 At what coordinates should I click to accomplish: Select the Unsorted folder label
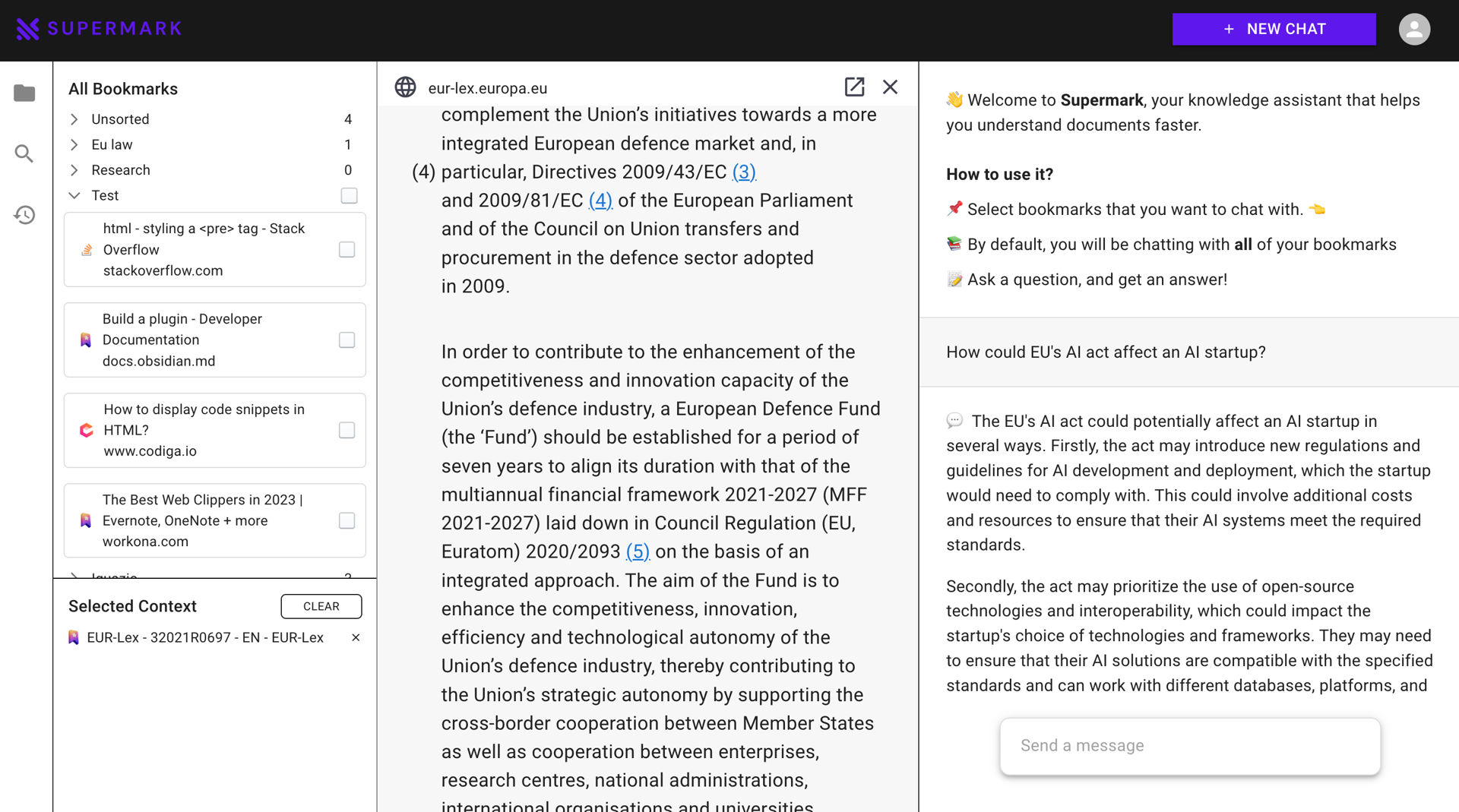[x=120, y=119]
